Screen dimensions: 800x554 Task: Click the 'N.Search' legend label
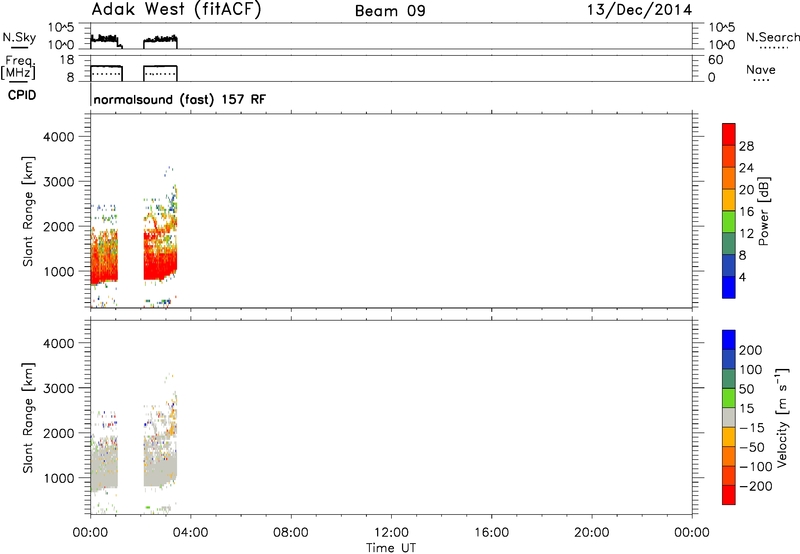tap(772, 37)
